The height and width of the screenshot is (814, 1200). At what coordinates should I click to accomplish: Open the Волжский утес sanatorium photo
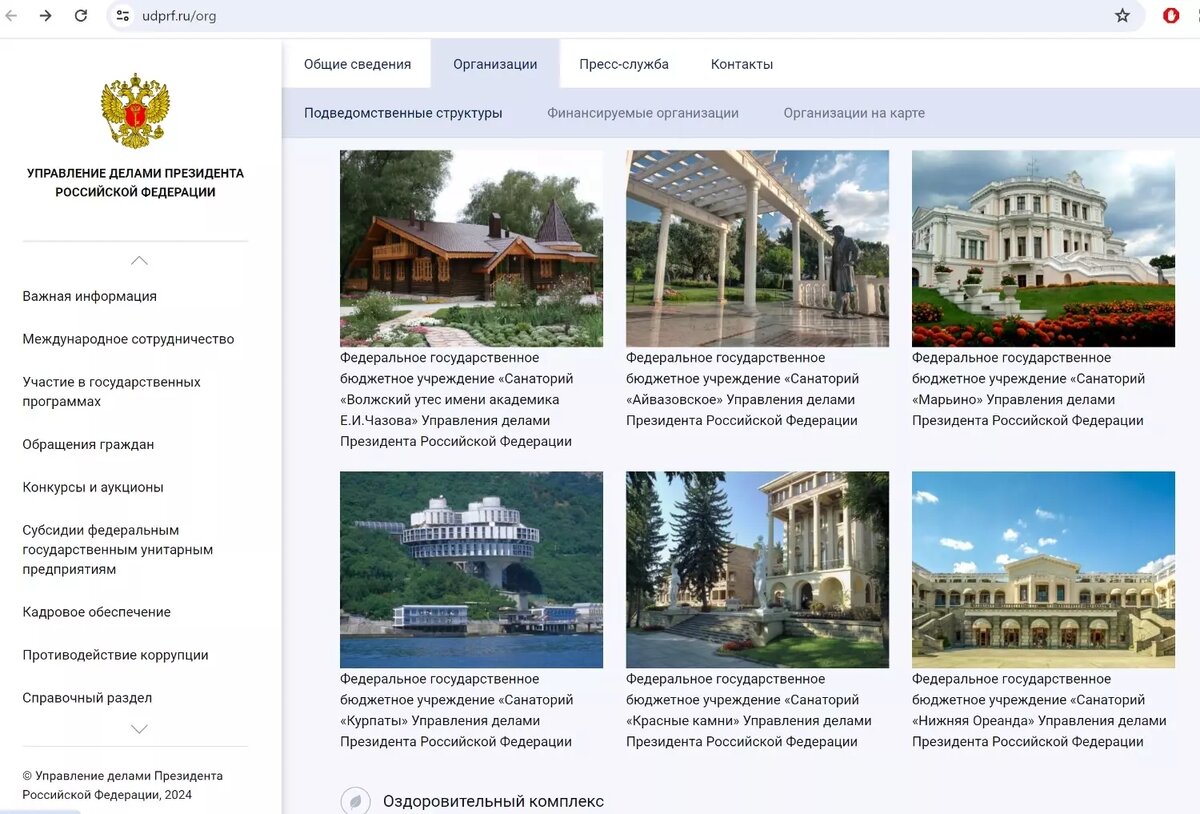point(471,249)
